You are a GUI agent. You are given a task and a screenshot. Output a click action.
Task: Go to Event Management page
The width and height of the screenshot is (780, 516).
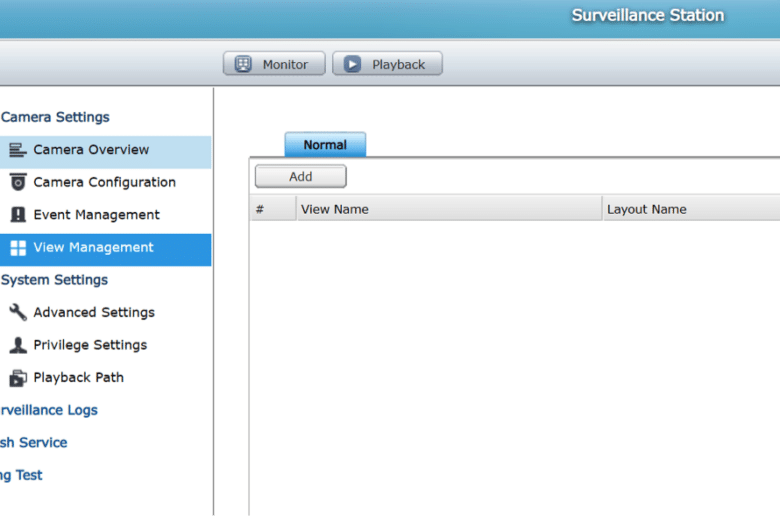click(105, 214)
